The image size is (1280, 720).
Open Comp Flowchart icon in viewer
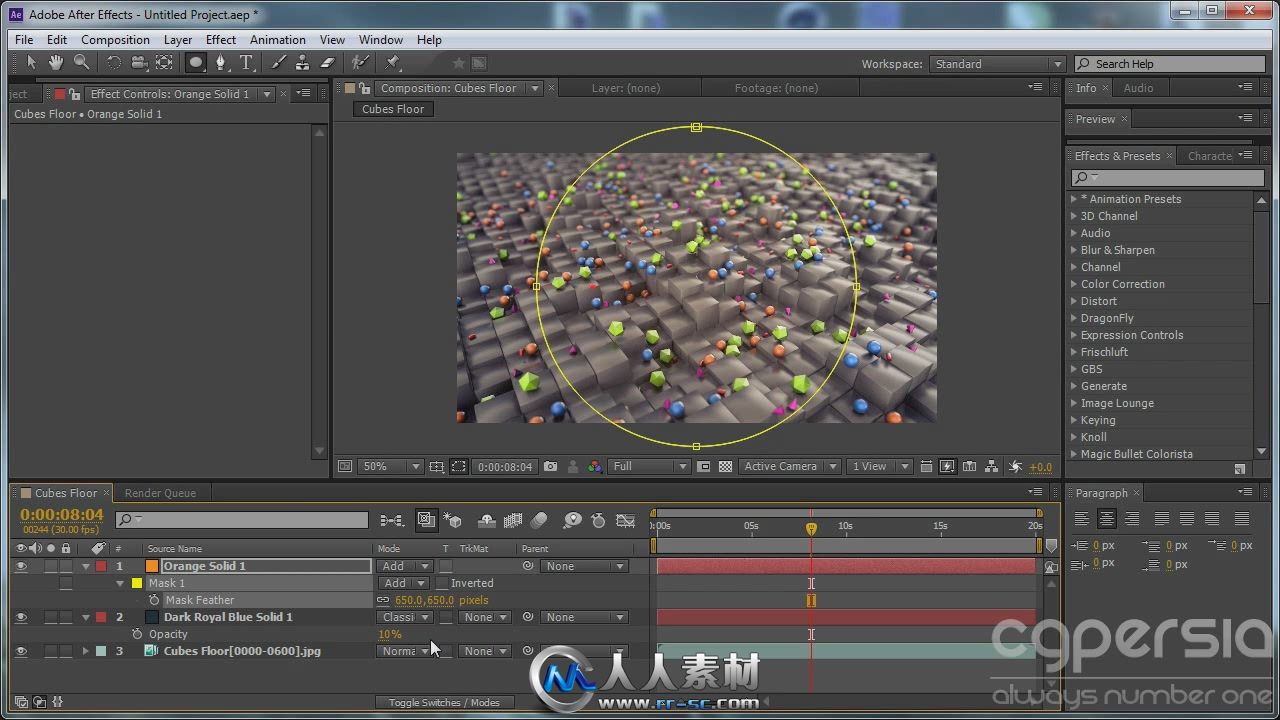(x=992, y=466)
